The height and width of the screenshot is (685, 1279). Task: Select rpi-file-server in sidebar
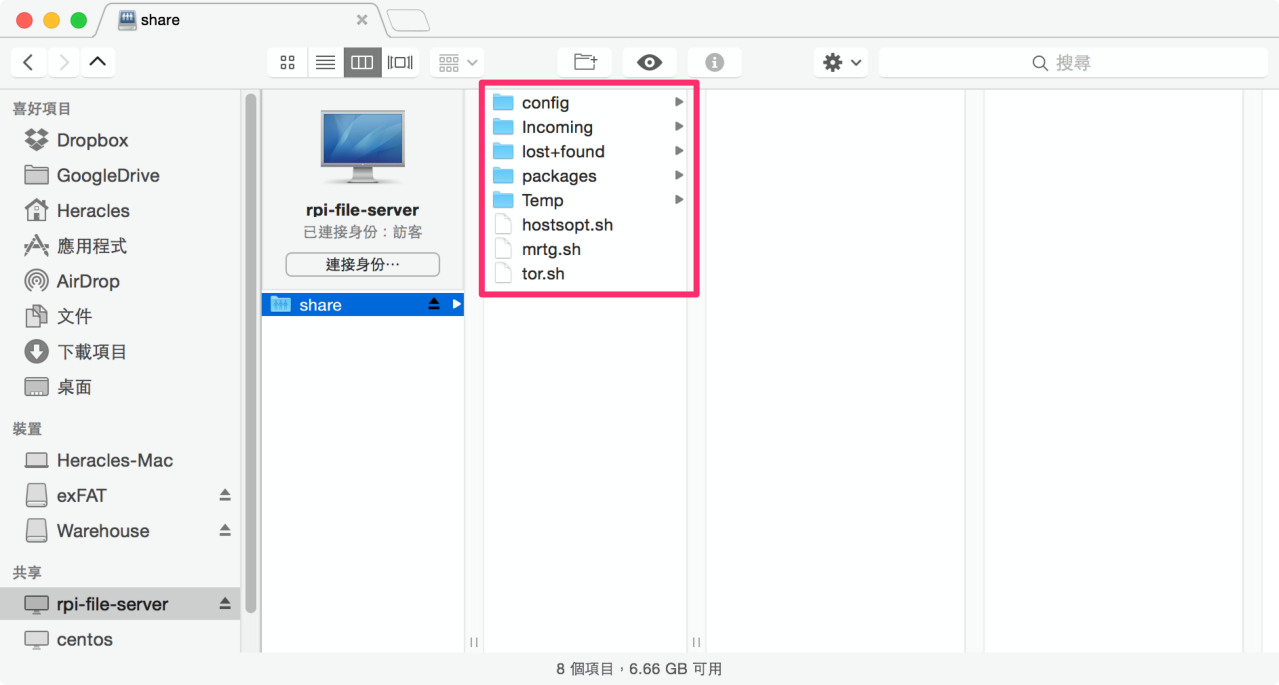[x=120, y=604]
